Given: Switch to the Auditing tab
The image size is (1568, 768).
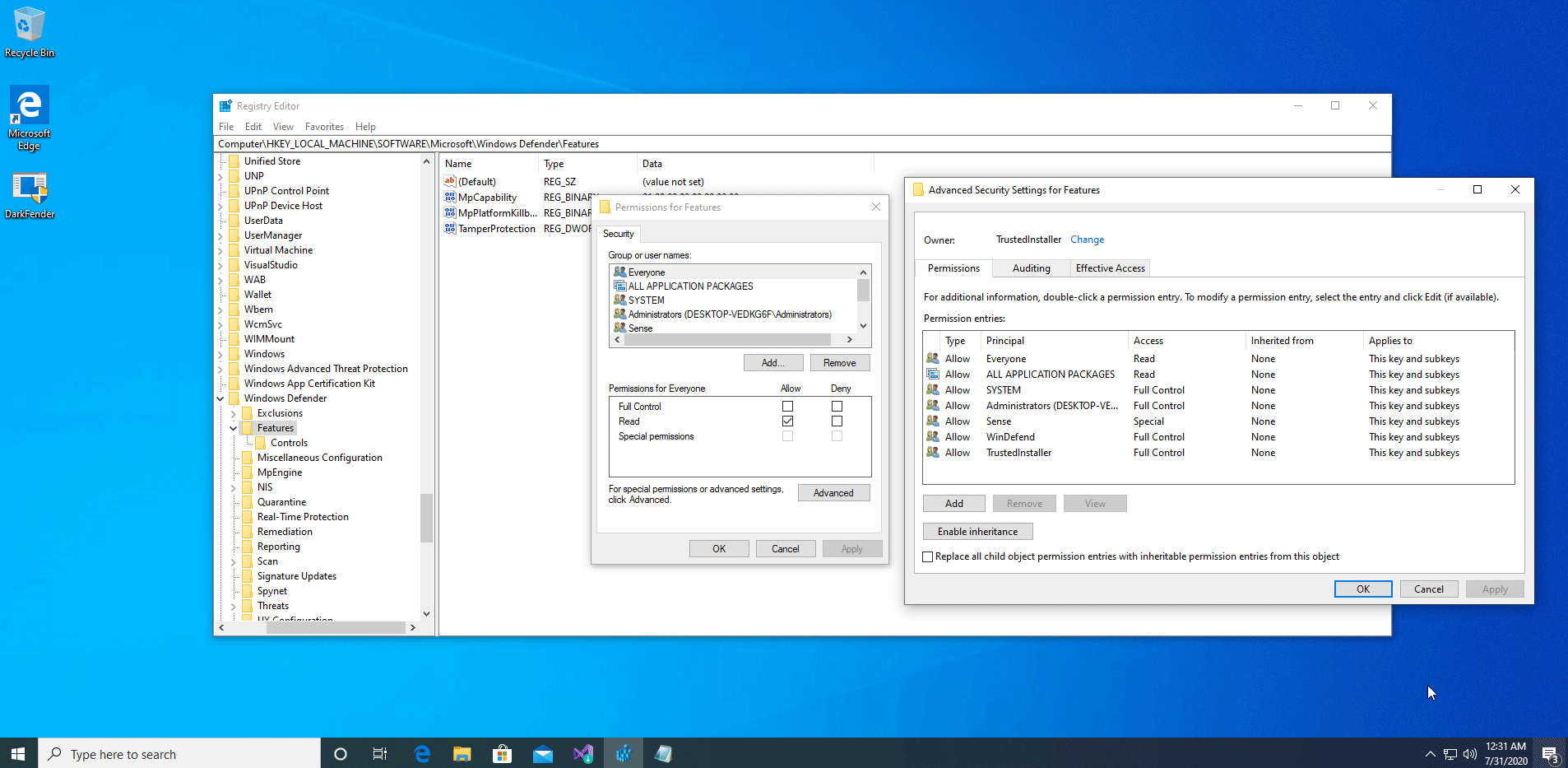Looking at the screenshot, I should pos(1032,268).
